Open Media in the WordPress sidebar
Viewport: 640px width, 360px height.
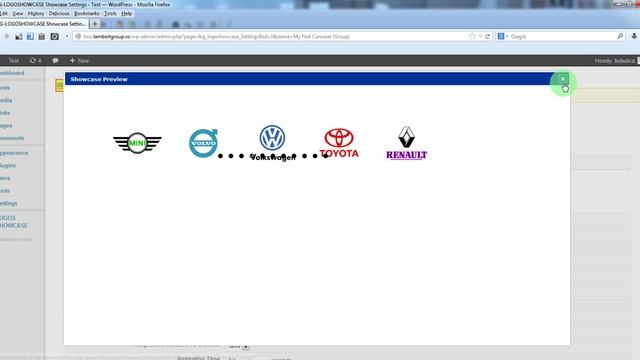pos(7,100)
